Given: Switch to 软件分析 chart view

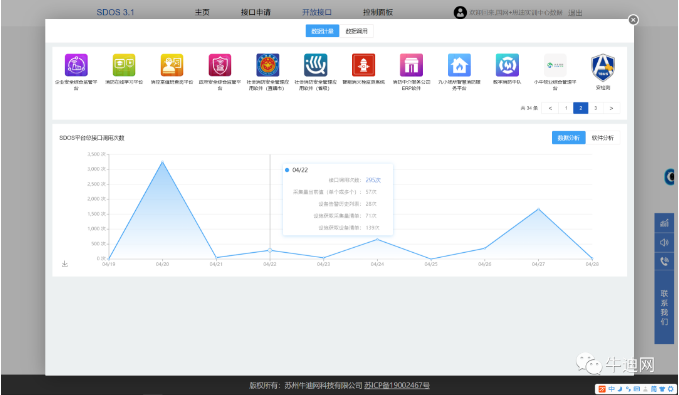Looking at the screenshot, I should pyautogui.click(x=603, y=138).
